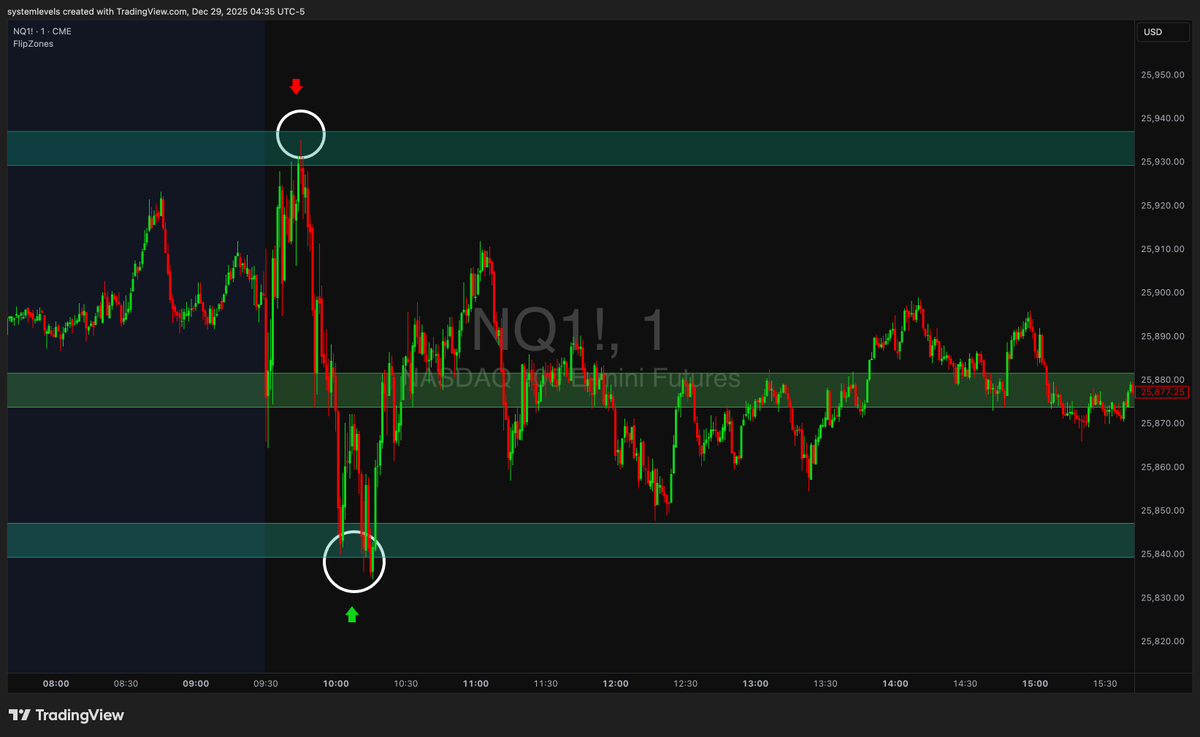
Task: Click the 10:00 time axis label
Action: (x=336, y=684)
